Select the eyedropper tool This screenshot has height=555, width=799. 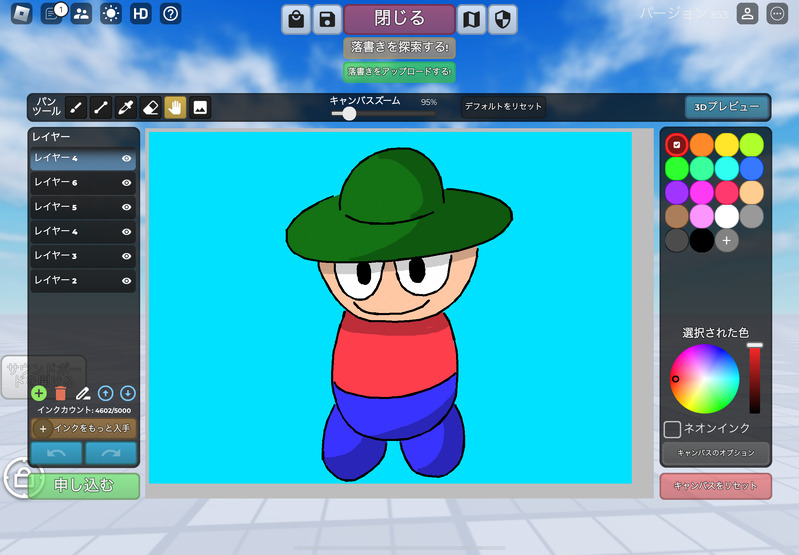click(125, 108)
